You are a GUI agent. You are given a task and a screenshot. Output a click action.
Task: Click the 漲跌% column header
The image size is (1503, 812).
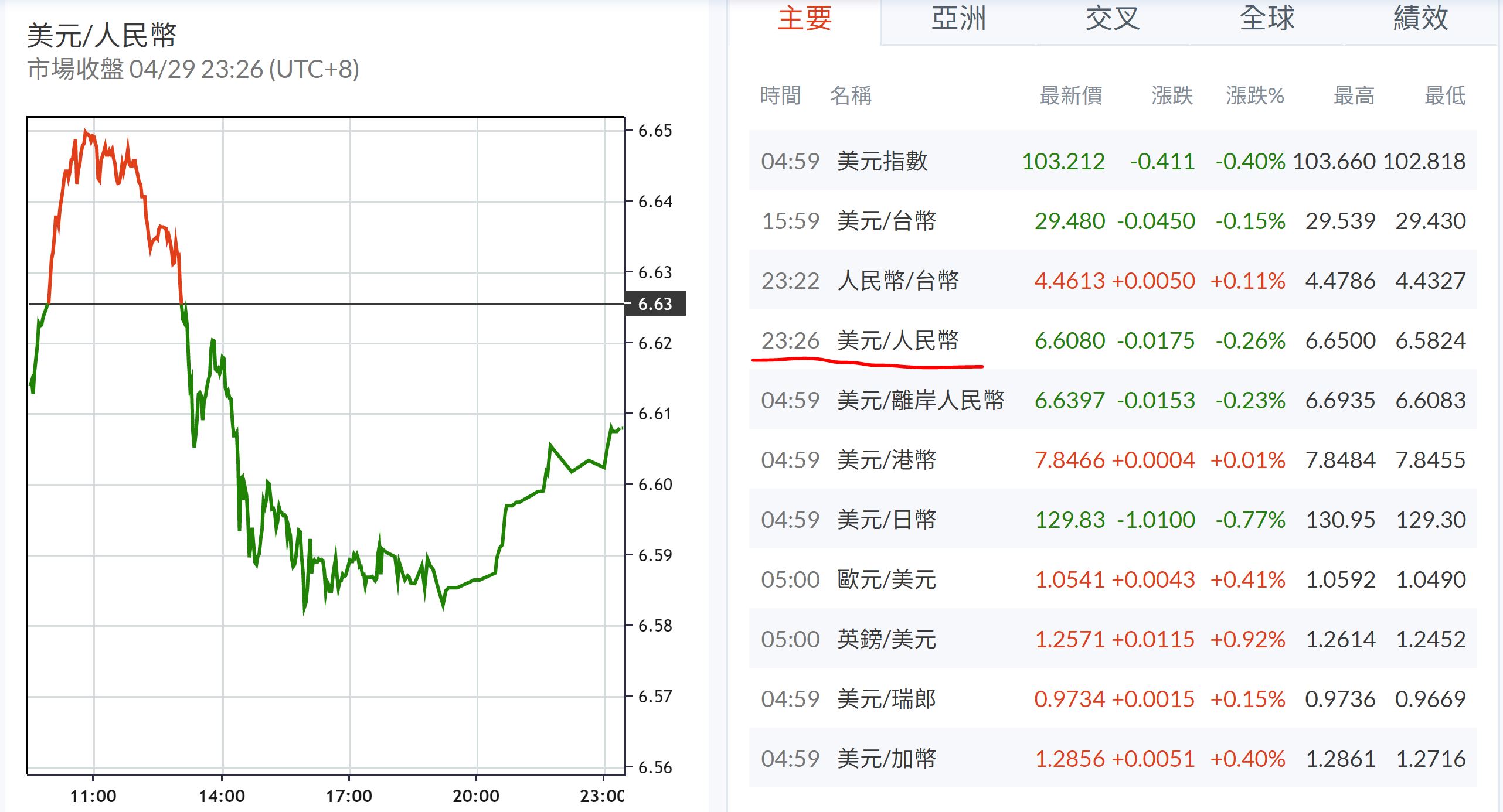pyautogui.click(x=1254, y=95)
